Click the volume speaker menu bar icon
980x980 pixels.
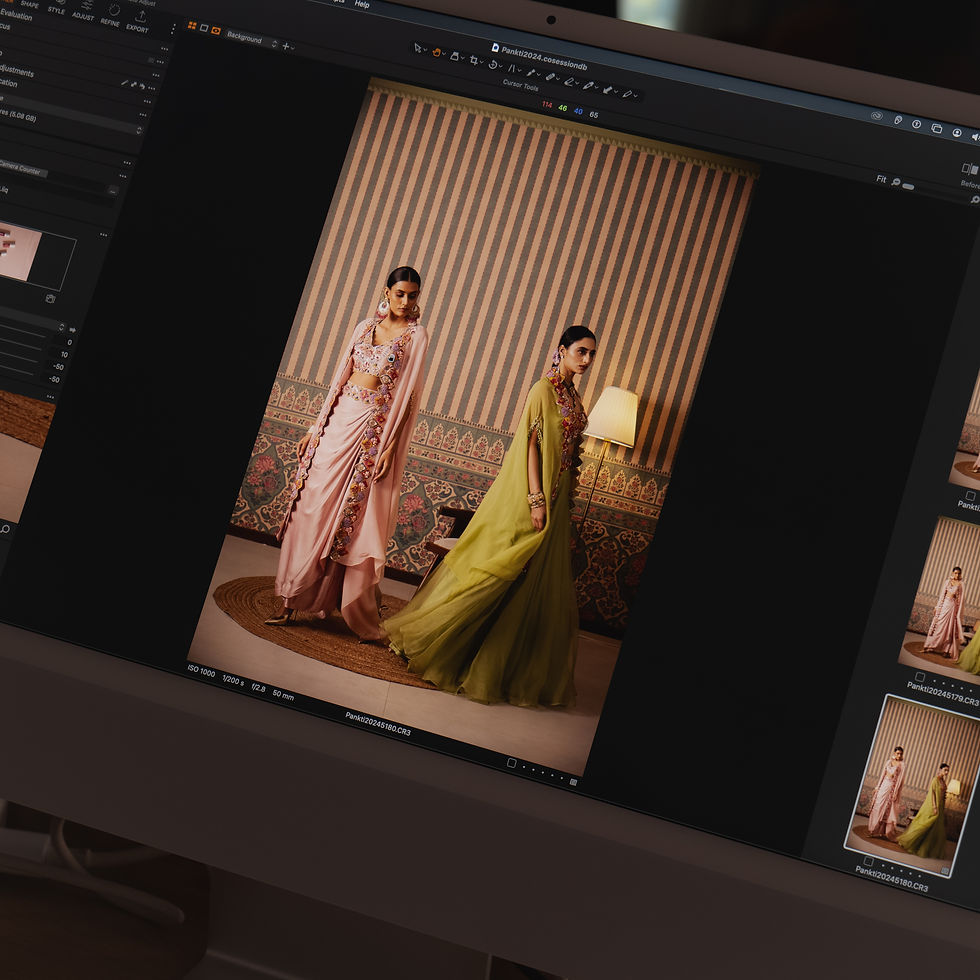click(975, 137)
